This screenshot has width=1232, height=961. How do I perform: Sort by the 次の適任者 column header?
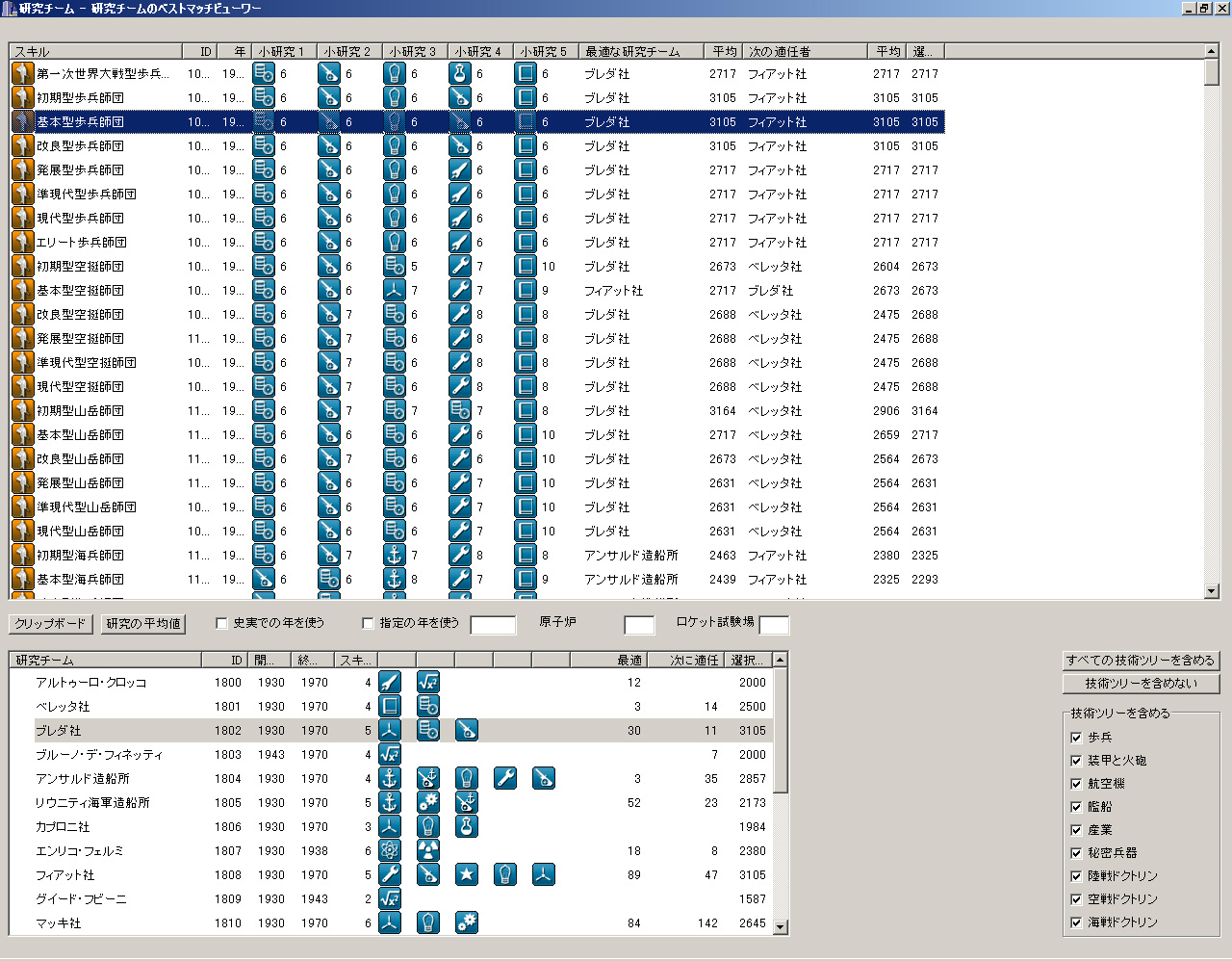[804, 51]
